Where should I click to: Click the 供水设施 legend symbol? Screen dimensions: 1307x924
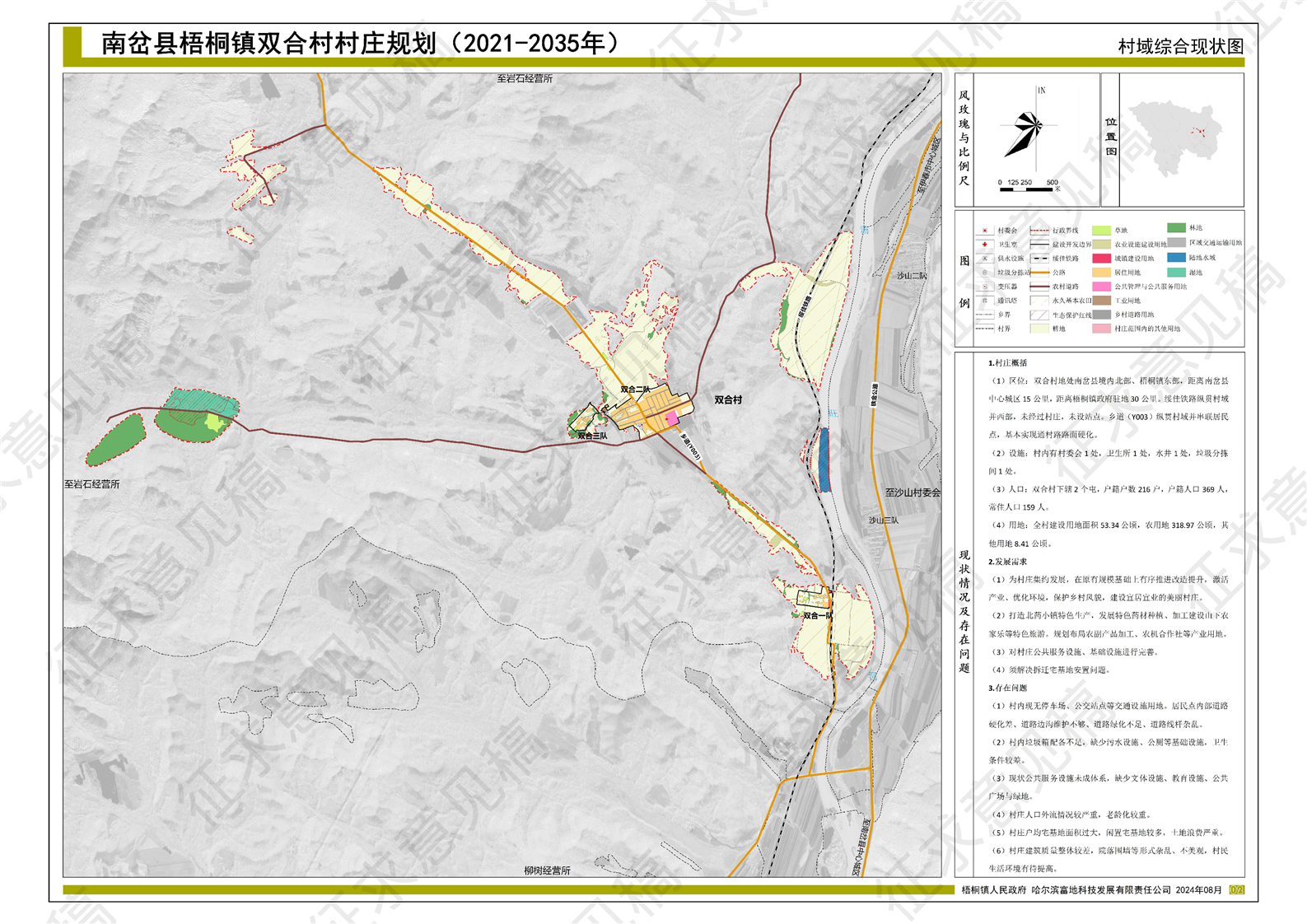point(984,259)
